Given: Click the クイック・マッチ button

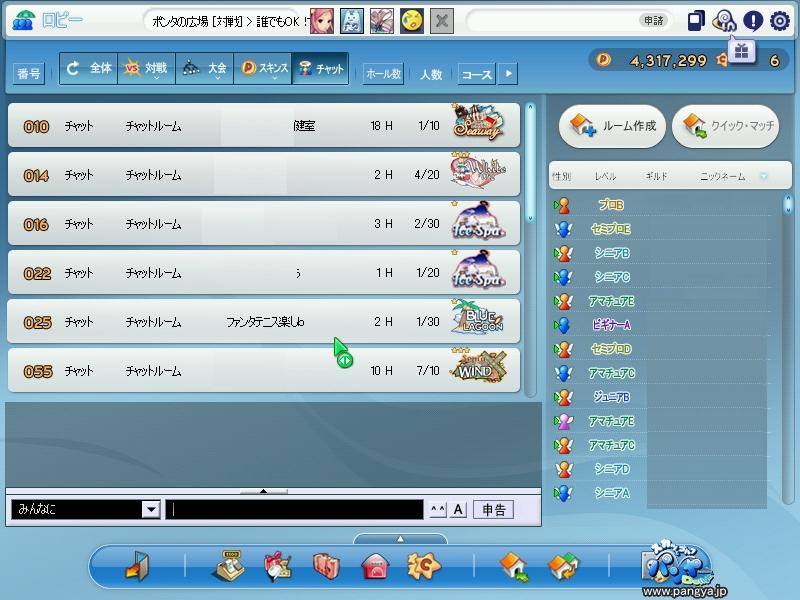Looking at the screenshot, I should [x=725, y=126].
